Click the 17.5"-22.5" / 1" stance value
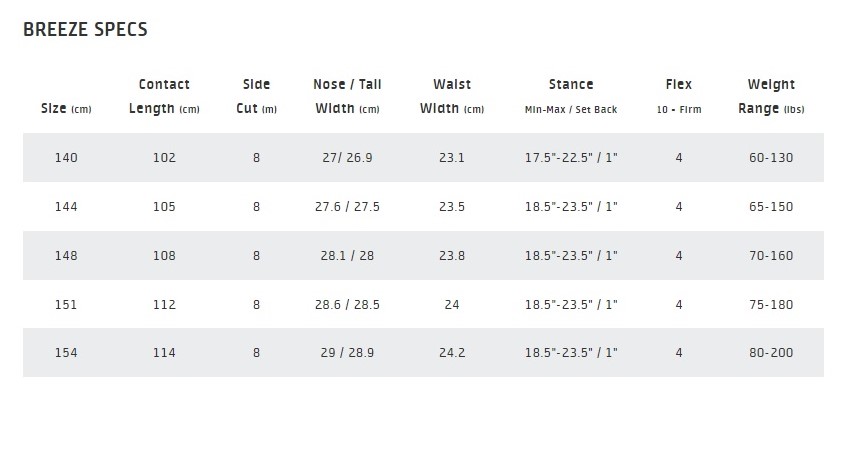This screenshot has width=866, height=460. pyautogui.click(x=571, y=157)
